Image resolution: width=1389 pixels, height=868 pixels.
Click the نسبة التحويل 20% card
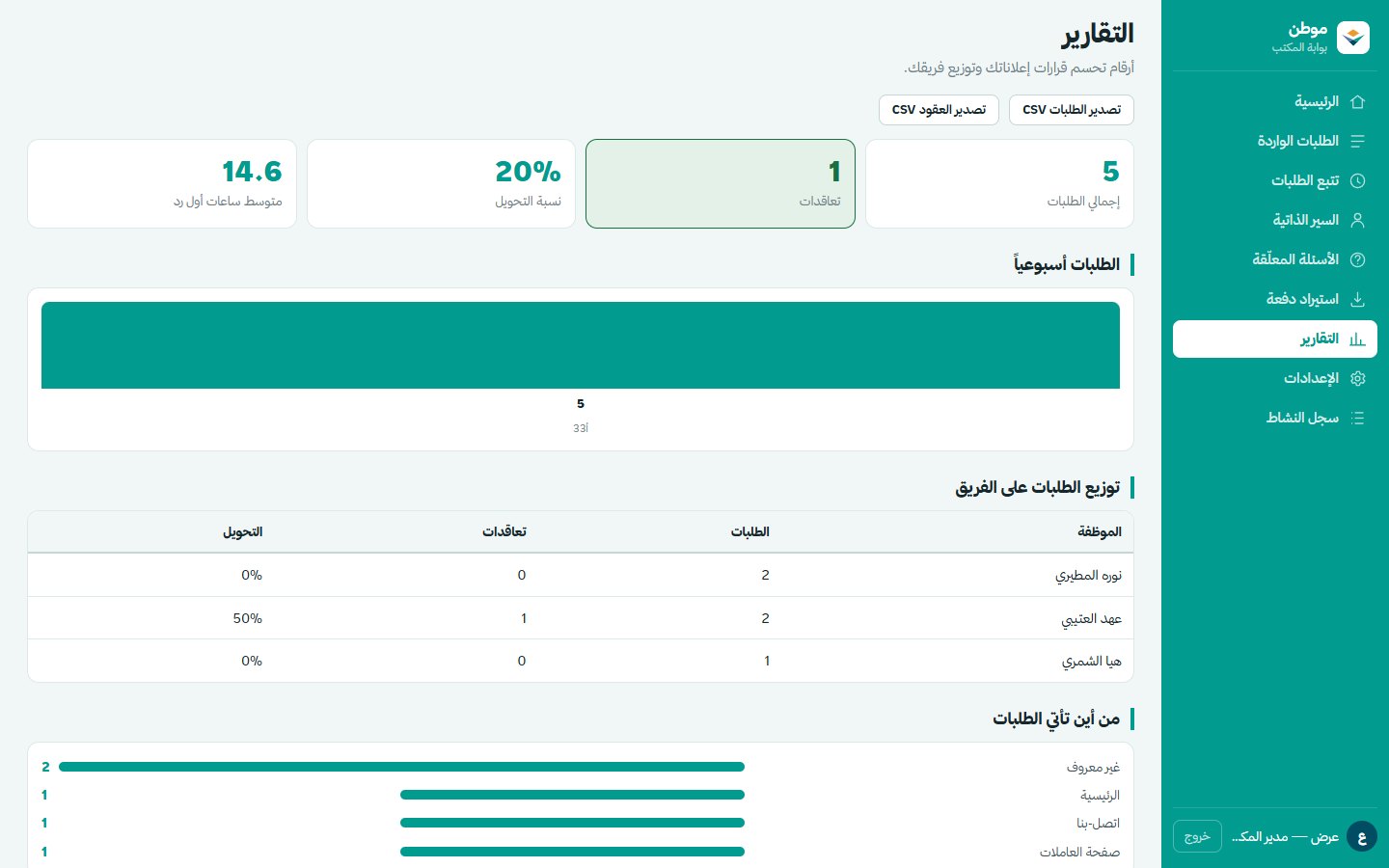(441, 183)
